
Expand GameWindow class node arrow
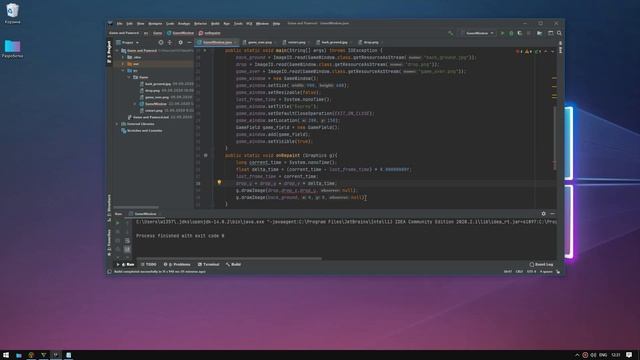[135, 104]
